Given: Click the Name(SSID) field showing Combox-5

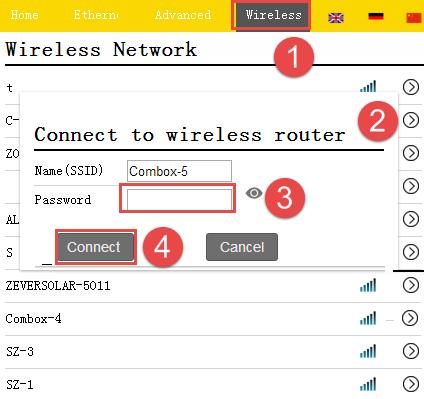Looking at the screenshot, I should point(179,171).
